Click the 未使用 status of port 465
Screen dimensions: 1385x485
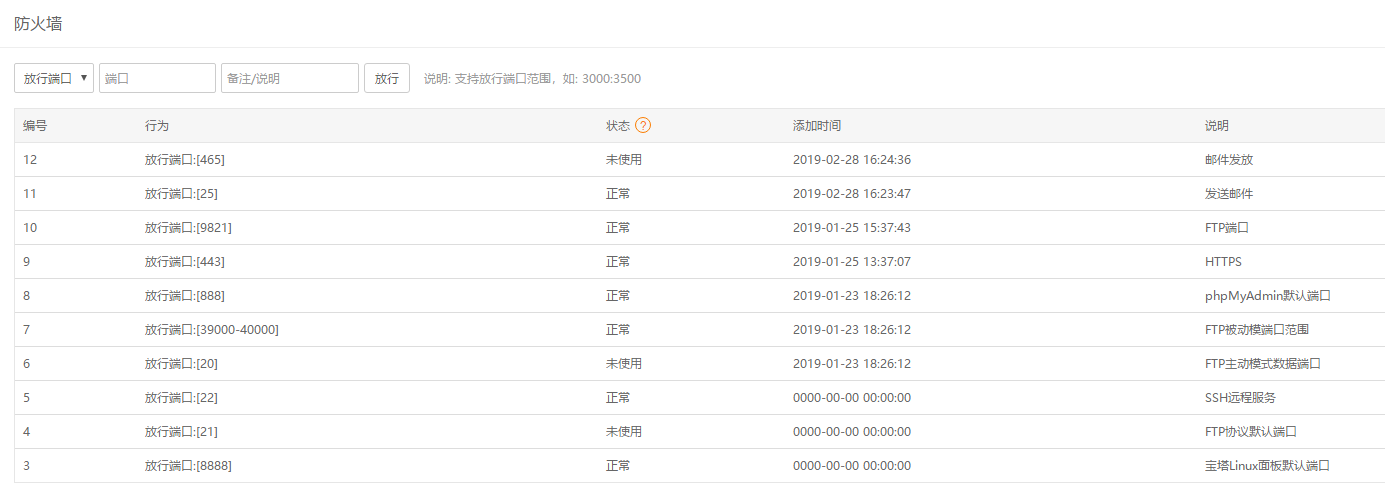click(623, 160)
